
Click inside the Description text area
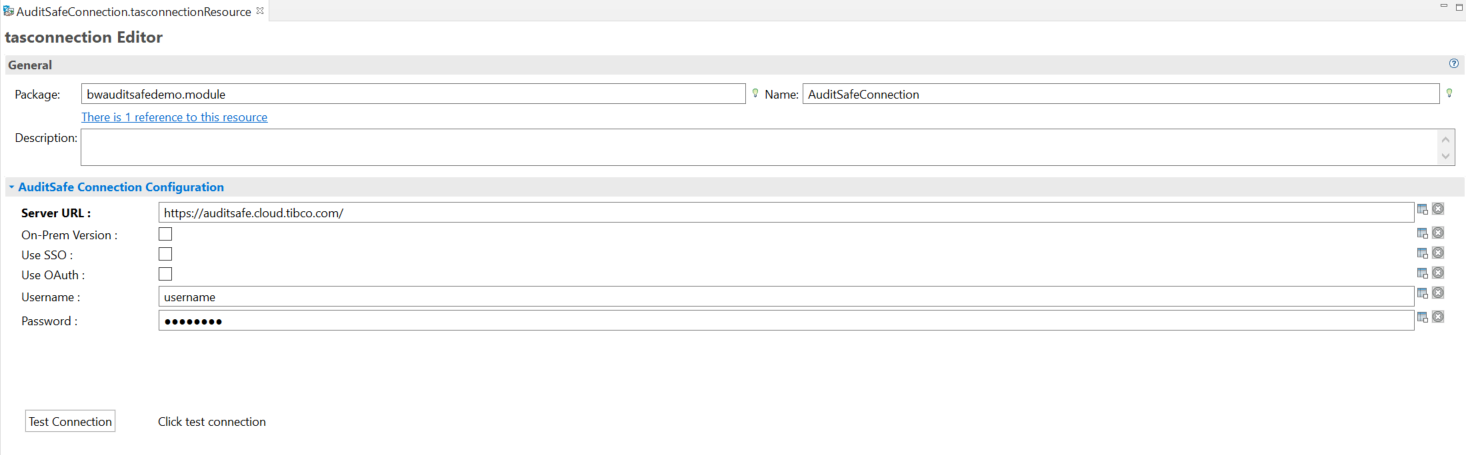click(x=759, y=147)
